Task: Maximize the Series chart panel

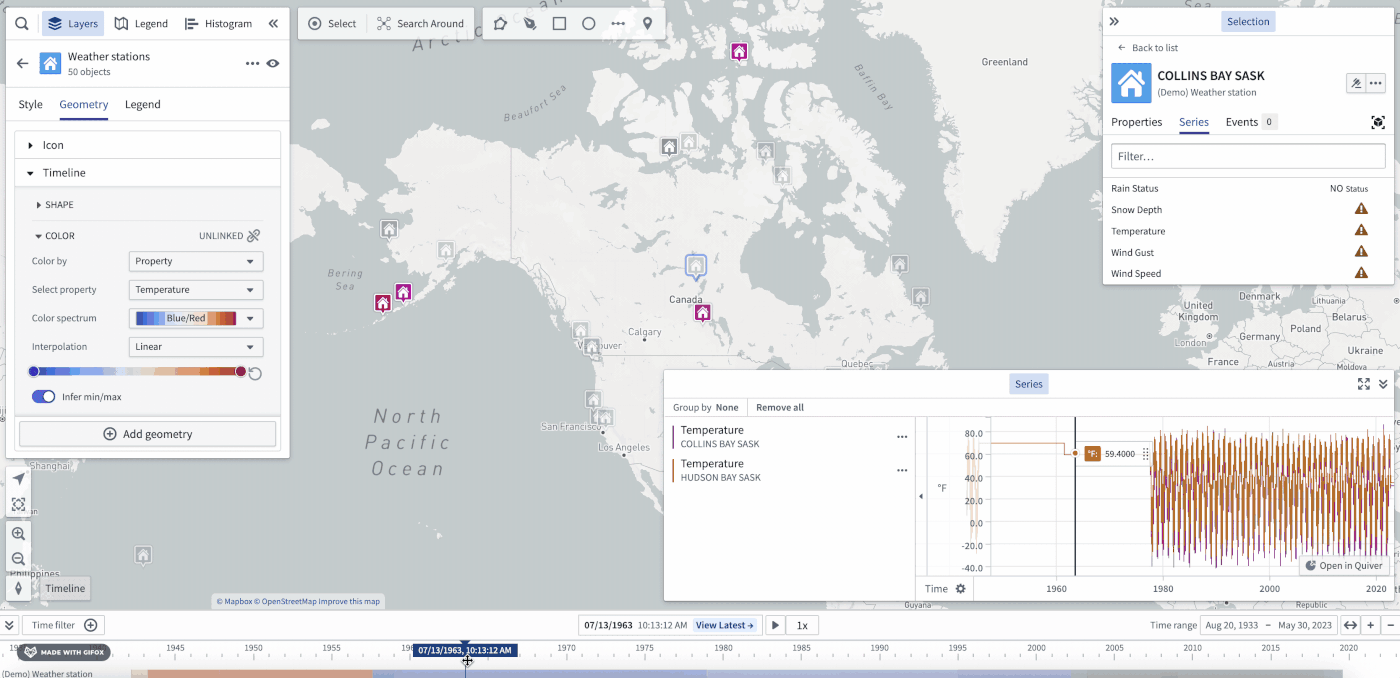Action: coord(1364,384)
